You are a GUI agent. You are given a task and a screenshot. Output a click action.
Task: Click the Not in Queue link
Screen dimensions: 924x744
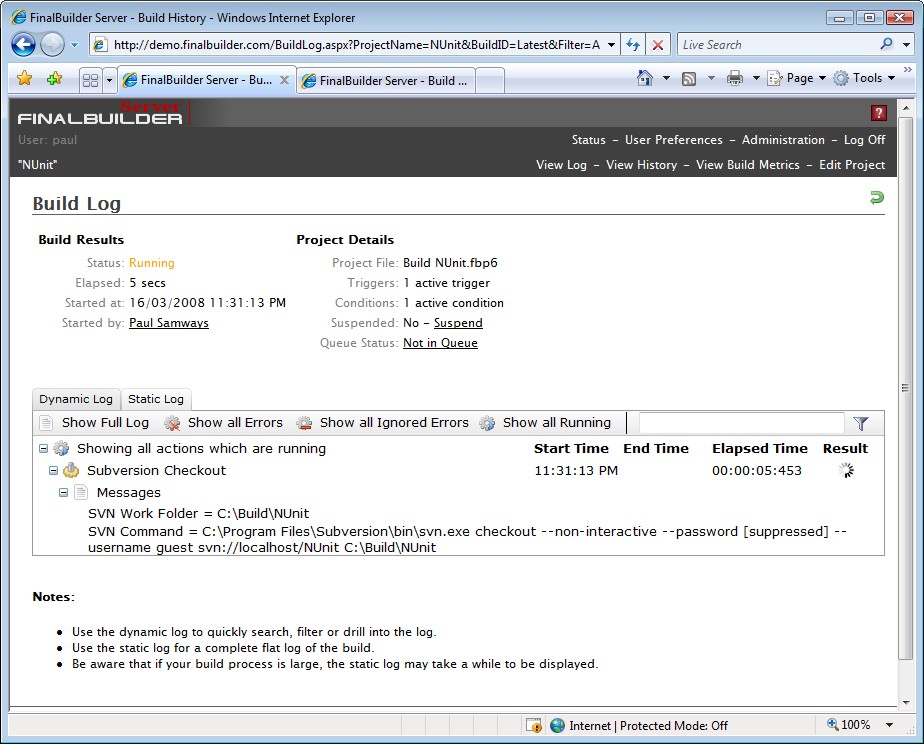pyautogui.click(x=440, y=343)
